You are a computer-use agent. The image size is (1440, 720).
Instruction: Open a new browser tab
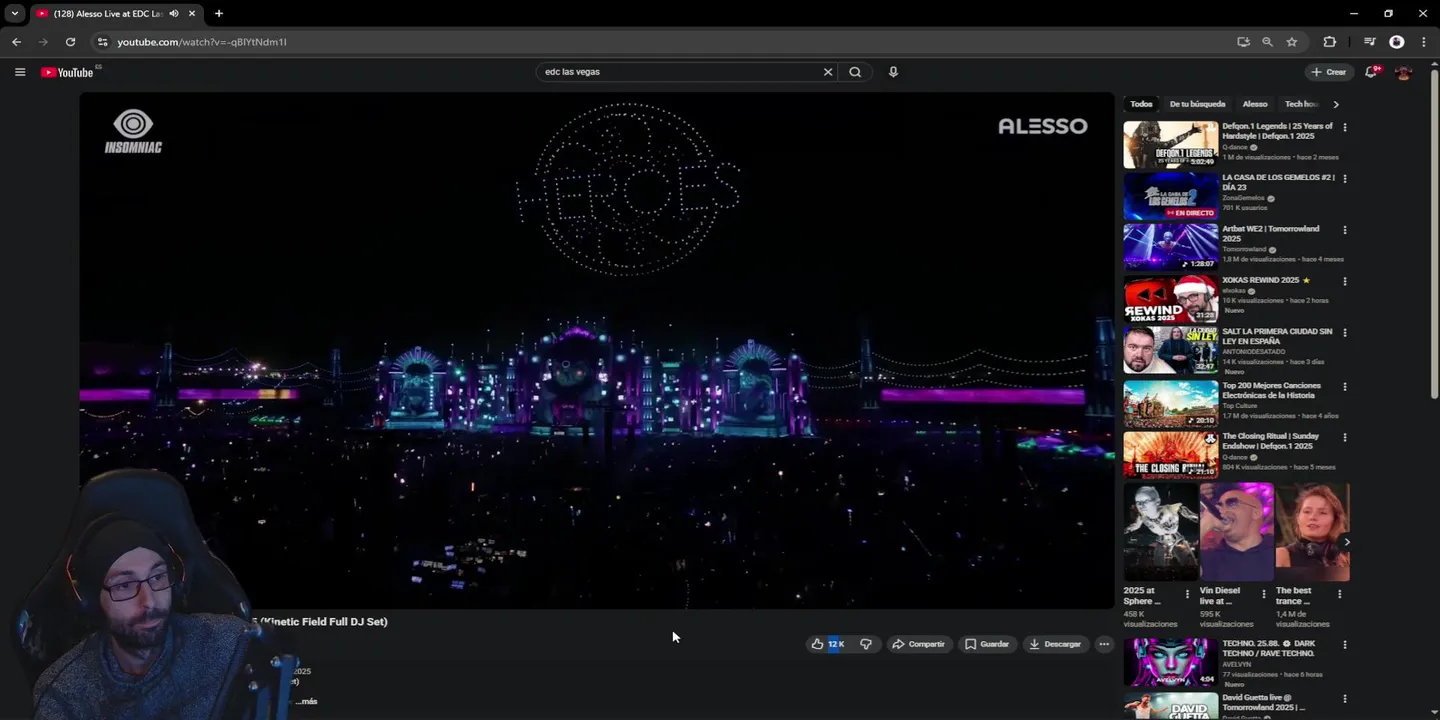[x=219, y=13]
